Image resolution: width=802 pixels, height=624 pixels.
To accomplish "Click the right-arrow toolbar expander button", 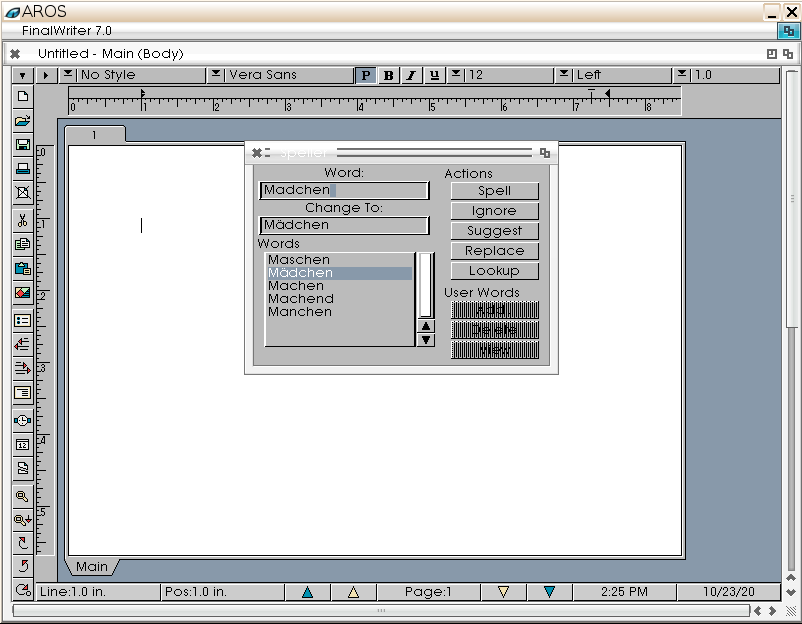I will (x=46, y=75).
